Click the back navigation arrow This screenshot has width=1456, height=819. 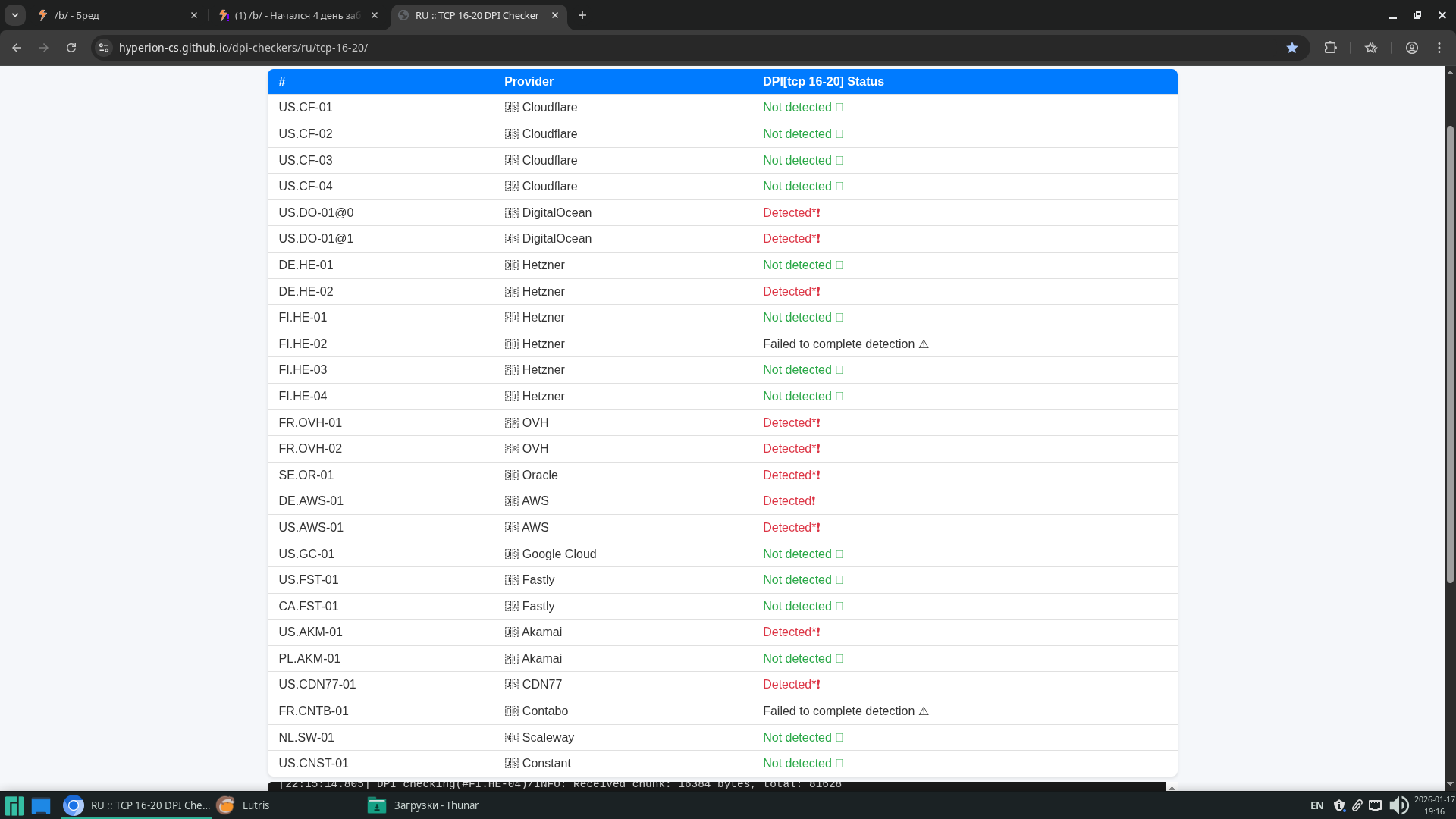point(17,48)
